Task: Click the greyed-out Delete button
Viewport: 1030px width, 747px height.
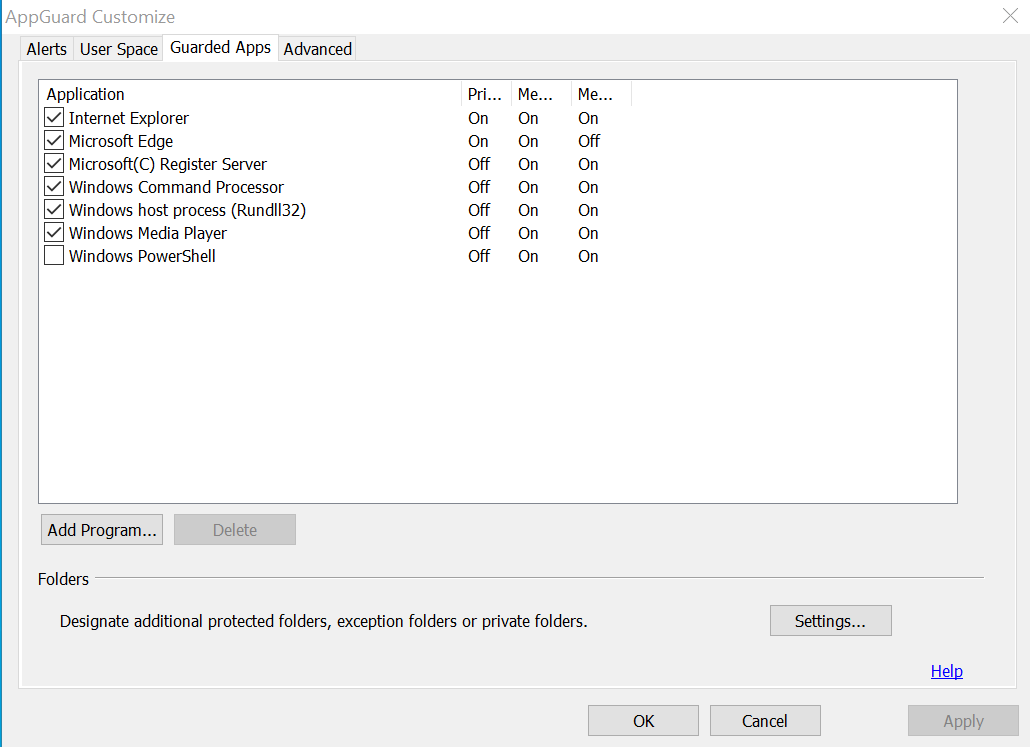Action: pyautogui.click(x=235, y=530)
